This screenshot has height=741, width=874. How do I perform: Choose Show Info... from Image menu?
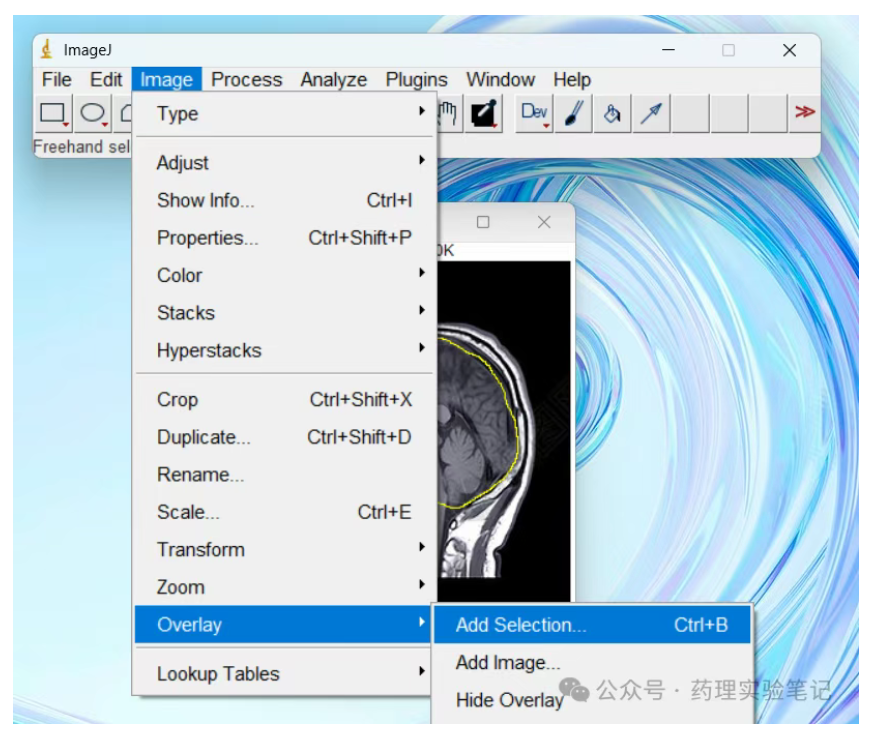click(284, 200)
